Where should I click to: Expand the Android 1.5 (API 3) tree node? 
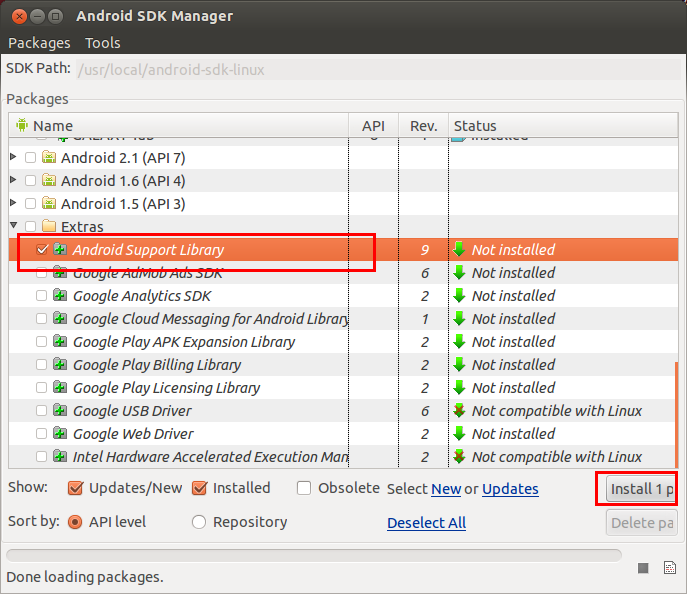coord(13,202)
